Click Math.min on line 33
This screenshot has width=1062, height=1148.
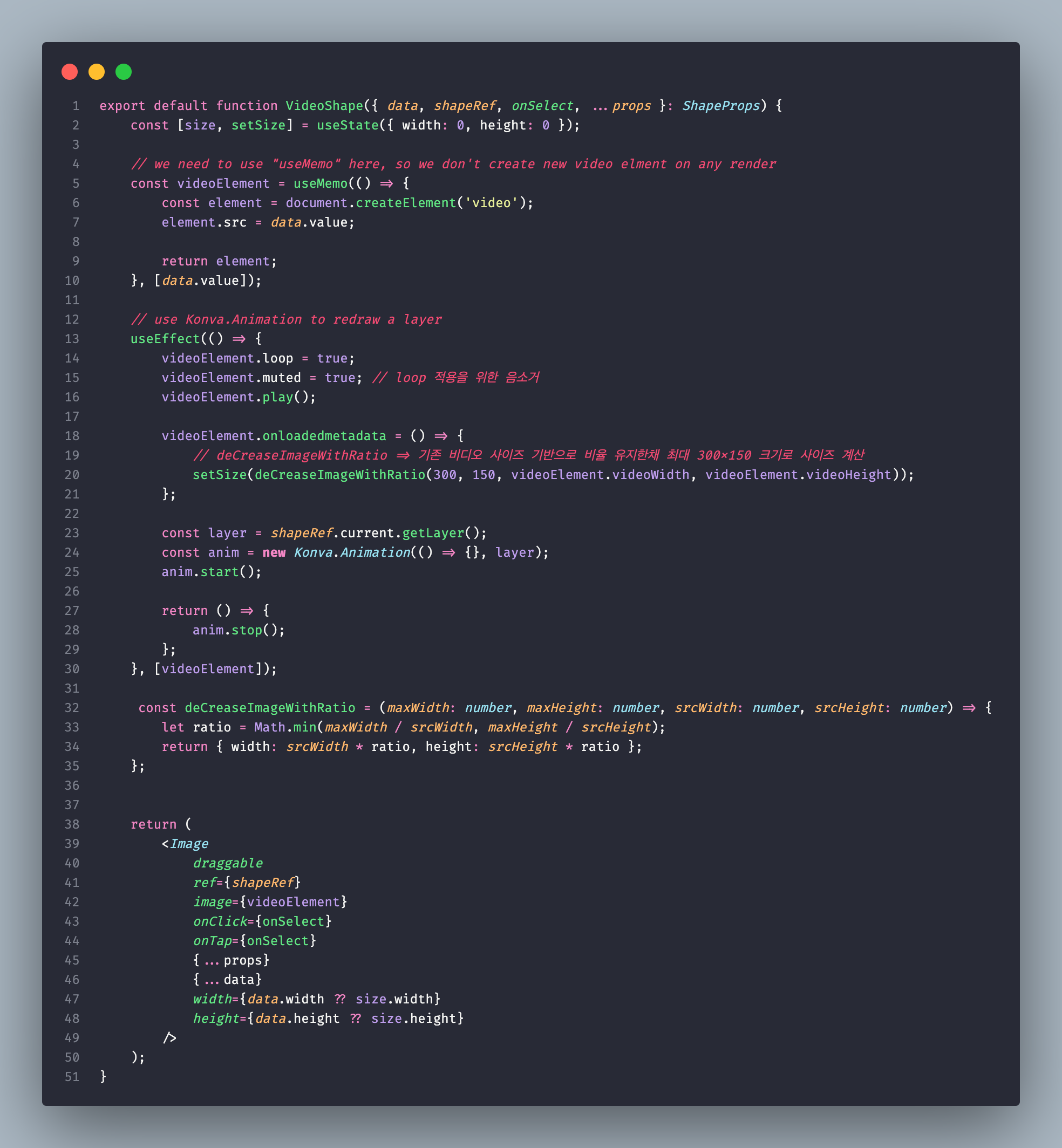pos(285,727)
